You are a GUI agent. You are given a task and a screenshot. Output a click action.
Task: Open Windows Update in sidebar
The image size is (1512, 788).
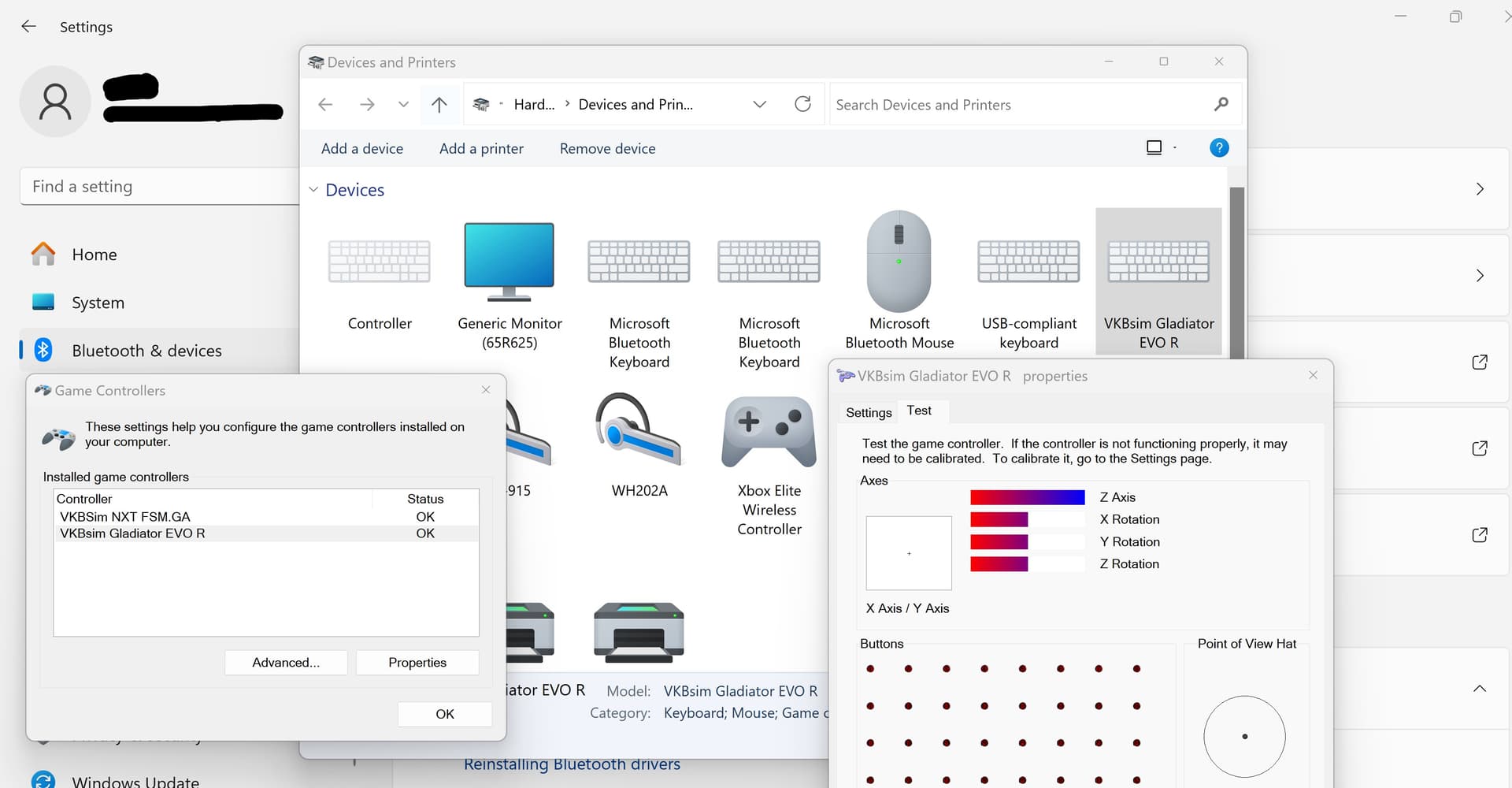(x=135, y=781)
